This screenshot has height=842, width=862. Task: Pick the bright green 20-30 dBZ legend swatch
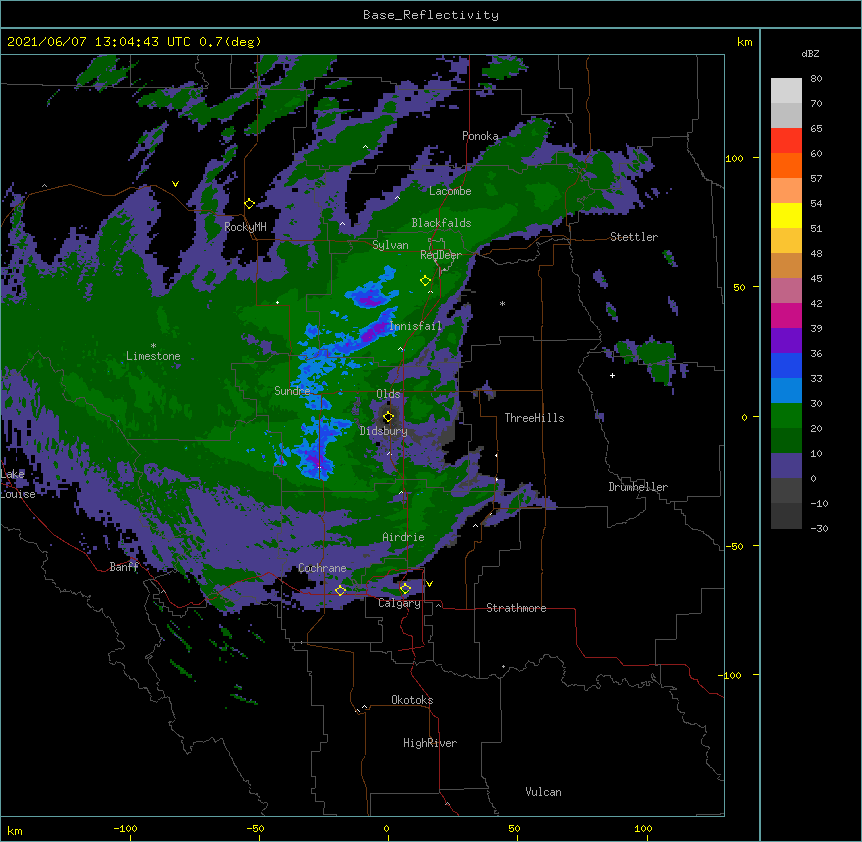[x=786, y=416]
